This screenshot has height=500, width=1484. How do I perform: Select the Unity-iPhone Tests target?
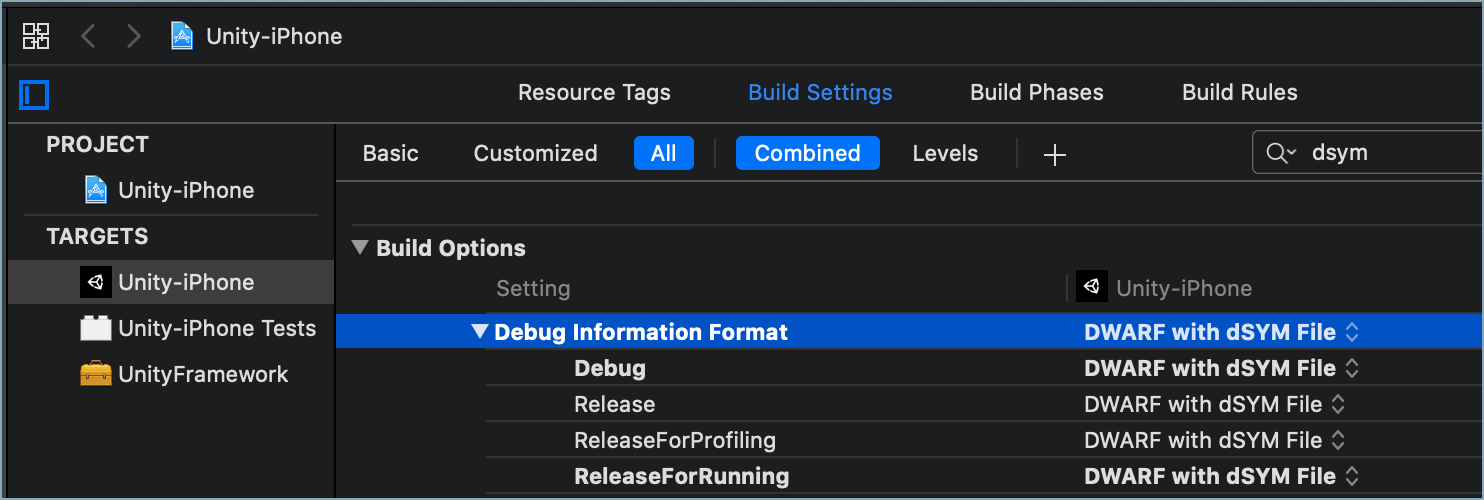(216, 328)
